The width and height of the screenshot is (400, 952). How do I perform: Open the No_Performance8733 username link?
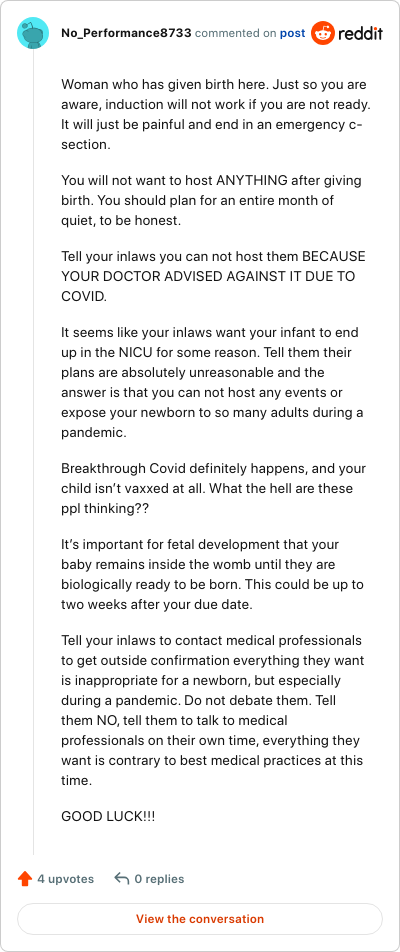[x=127, y=33]
